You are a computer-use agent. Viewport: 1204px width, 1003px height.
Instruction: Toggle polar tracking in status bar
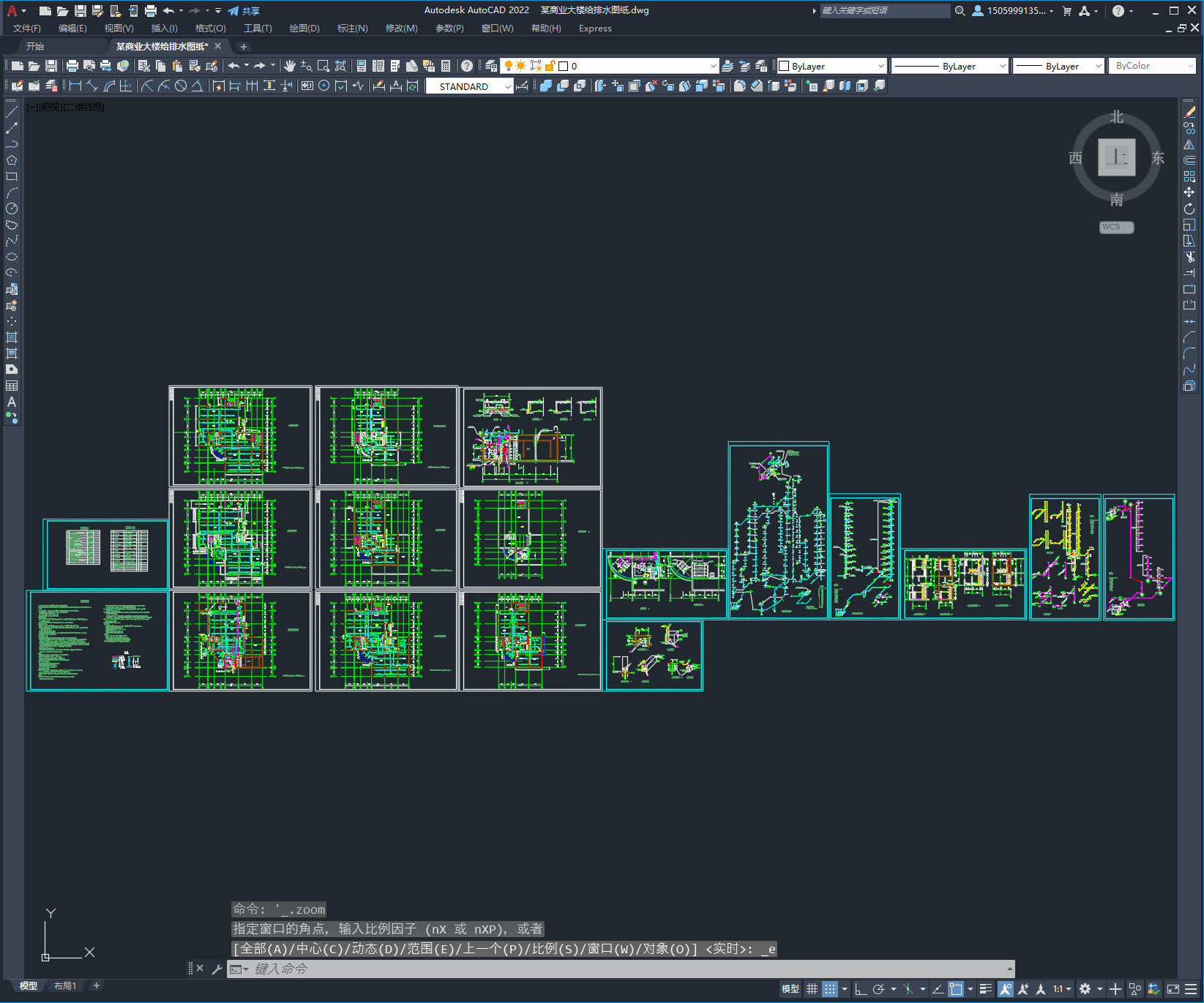coord(879,989)
